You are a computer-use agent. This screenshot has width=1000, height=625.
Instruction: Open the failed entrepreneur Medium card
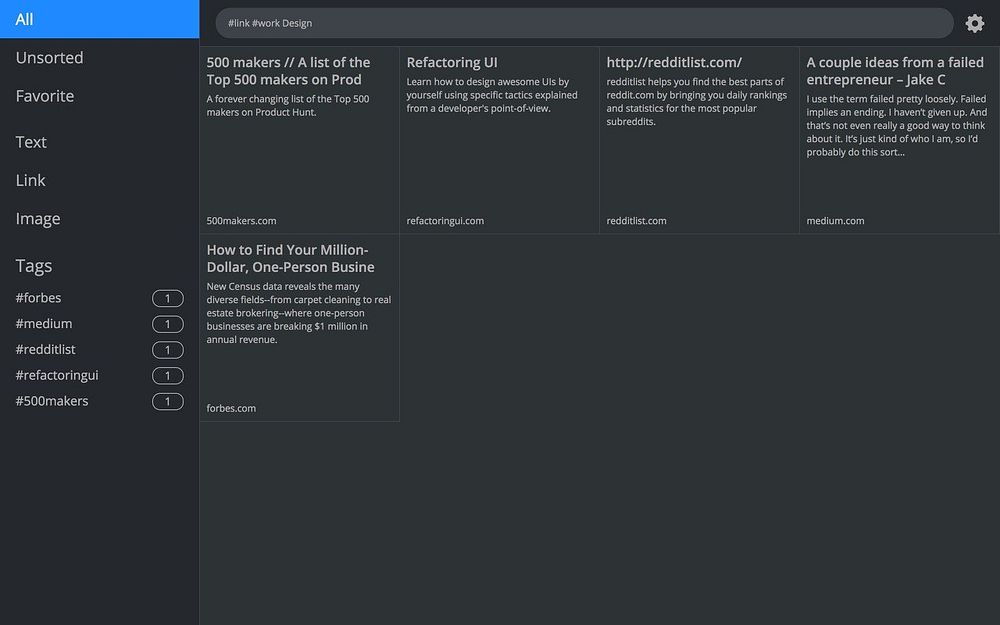[x=899, y=140]
